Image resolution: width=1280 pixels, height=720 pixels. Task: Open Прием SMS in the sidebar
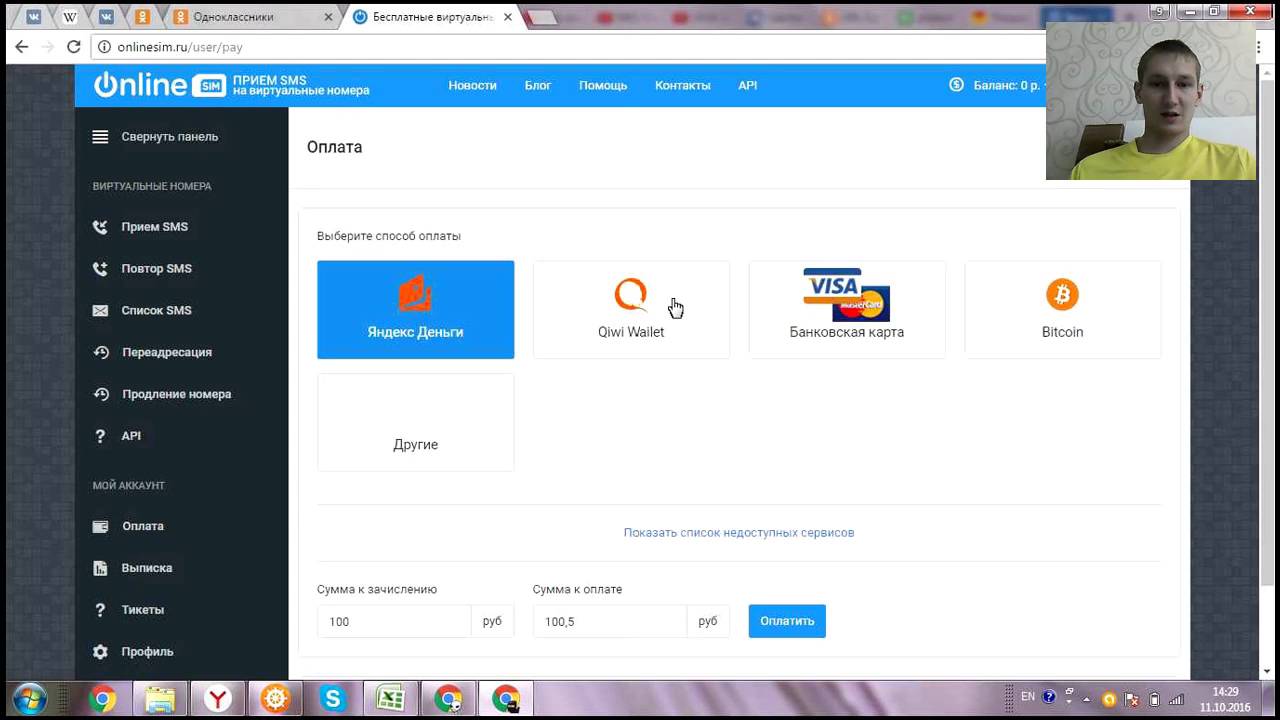154,227
